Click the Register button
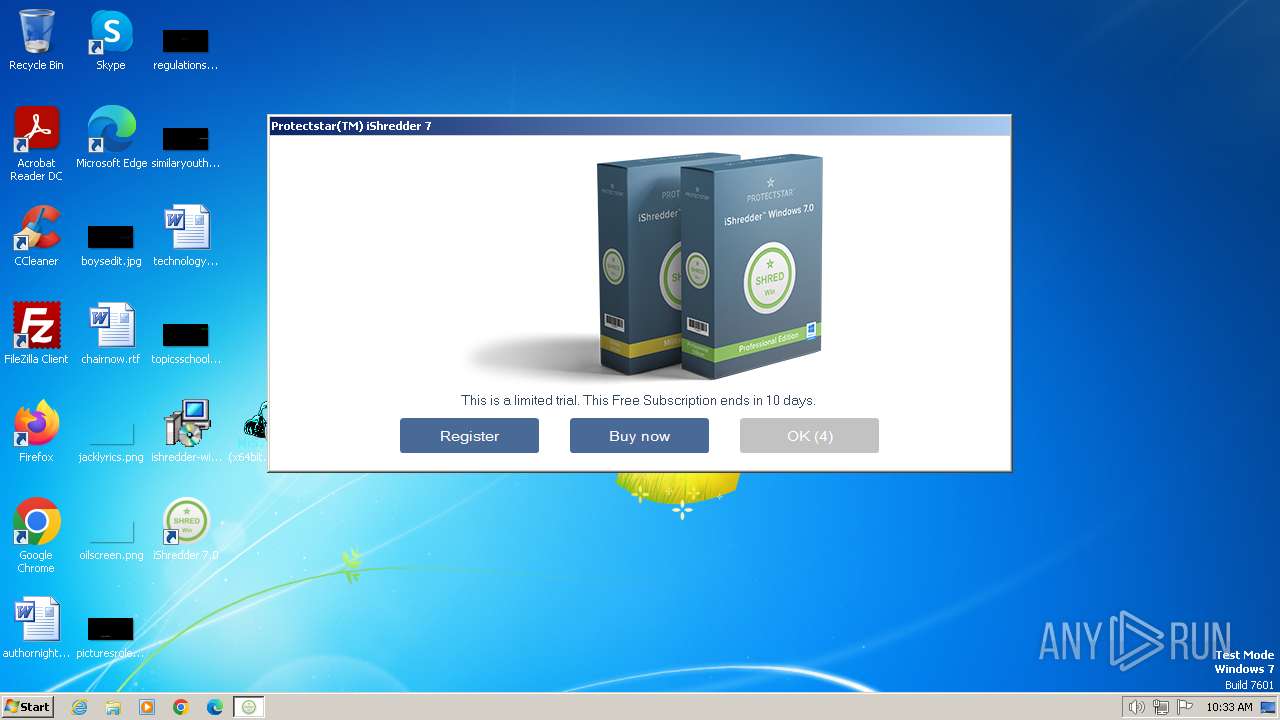The width and height of the screenshot is (1280, 720). [x=469, y=436]
